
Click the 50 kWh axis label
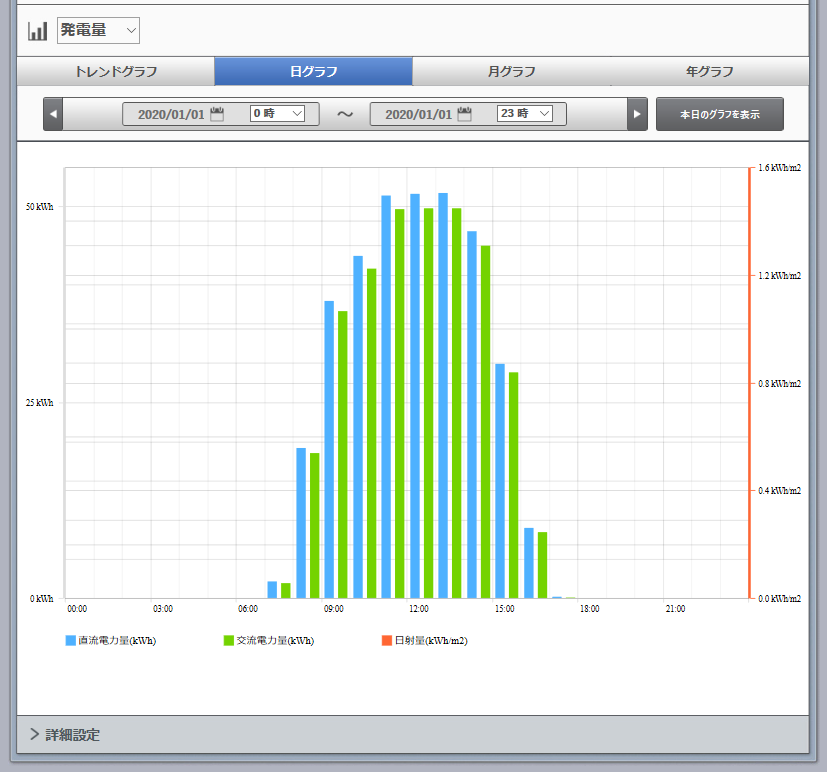[40, 207]
